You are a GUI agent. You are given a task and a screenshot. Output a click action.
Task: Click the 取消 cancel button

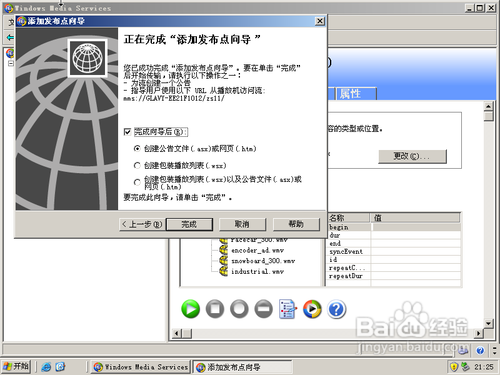pyautogui.click(x=242, y=224)
